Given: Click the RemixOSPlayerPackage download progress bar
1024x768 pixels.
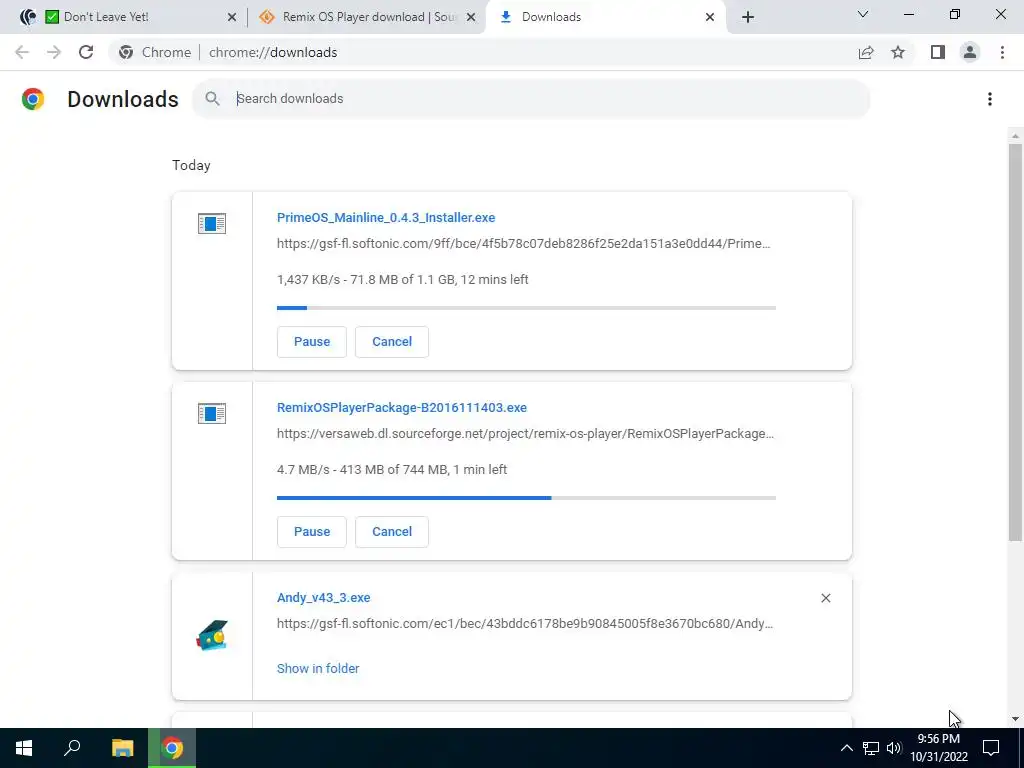Looking at the screenshot, I should point(526,498).
